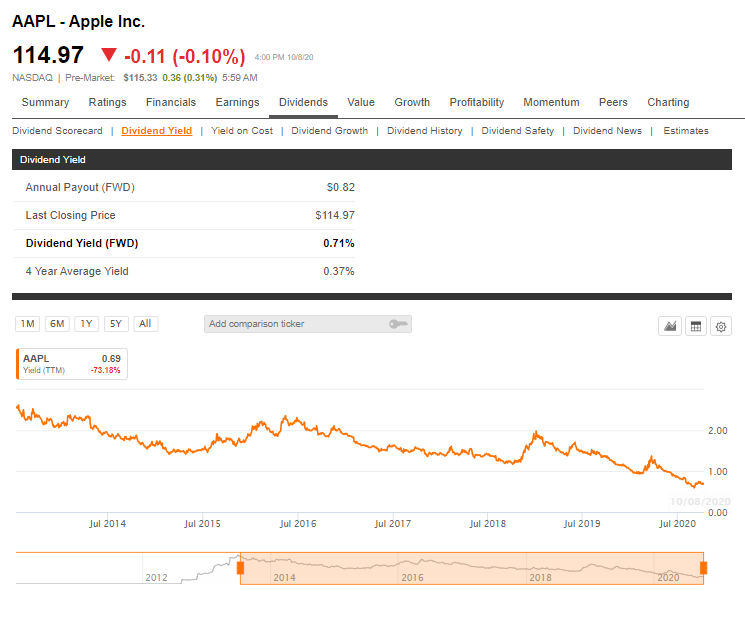
Task: Click the Dividend Yield sub-link
Action: point(157,131)
